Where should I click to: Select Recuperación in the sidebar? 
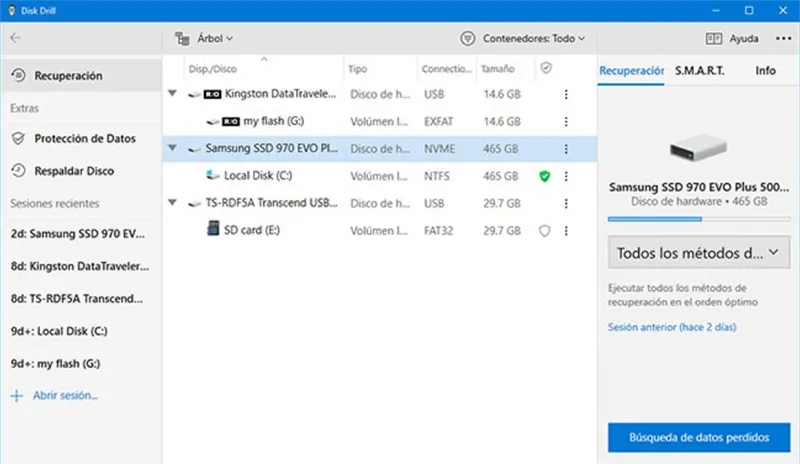click(82, 76)
